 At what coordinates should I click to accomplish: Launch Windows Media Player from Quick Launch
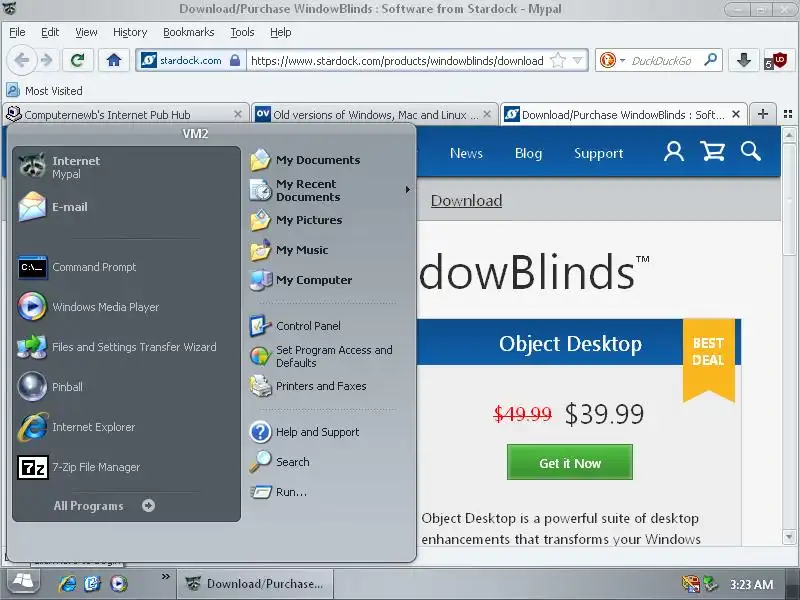pyautogui.click(x=119, y=583)
